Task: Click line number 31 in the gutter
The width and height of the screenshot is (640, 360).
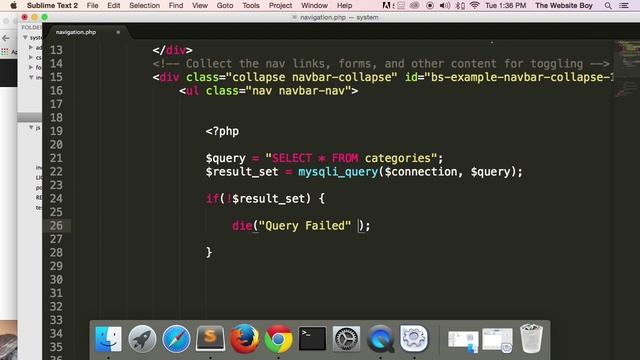Action: pyautogui.click(x=56, y=293)
